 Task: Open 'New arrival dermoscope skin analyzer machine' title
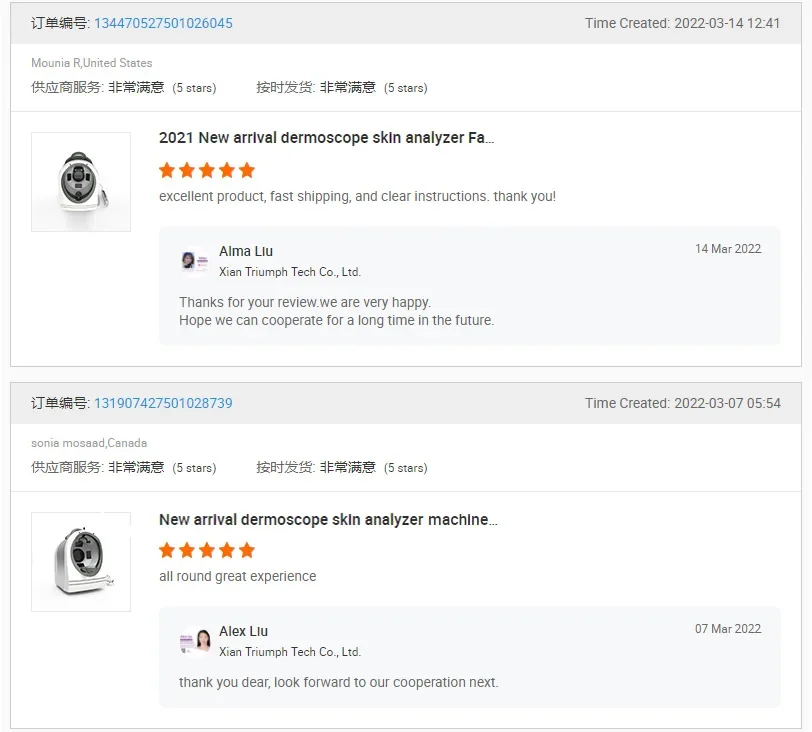tap(328, 520)
